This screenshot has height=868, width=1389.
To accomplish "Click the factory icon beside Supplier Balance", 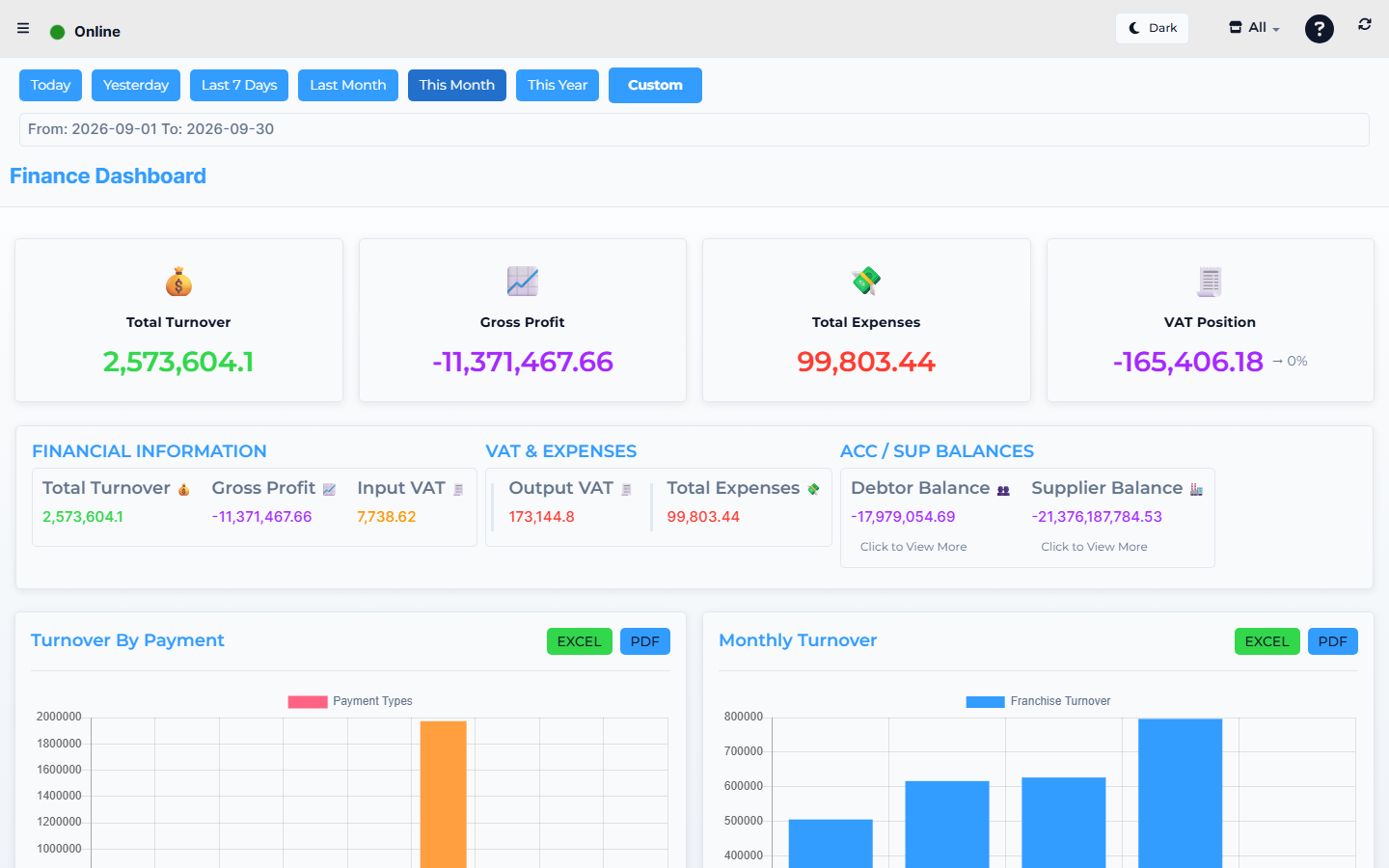I will pos(1196,490).
